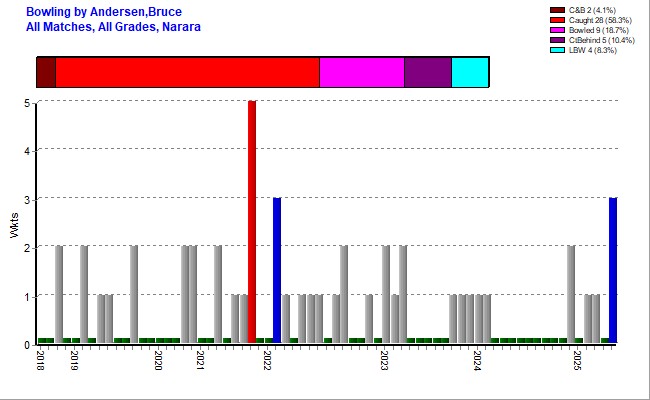The image size is (650, 400).
Task: Select the red Caught segment of stacked bar
Action: (x=187, y=72)
